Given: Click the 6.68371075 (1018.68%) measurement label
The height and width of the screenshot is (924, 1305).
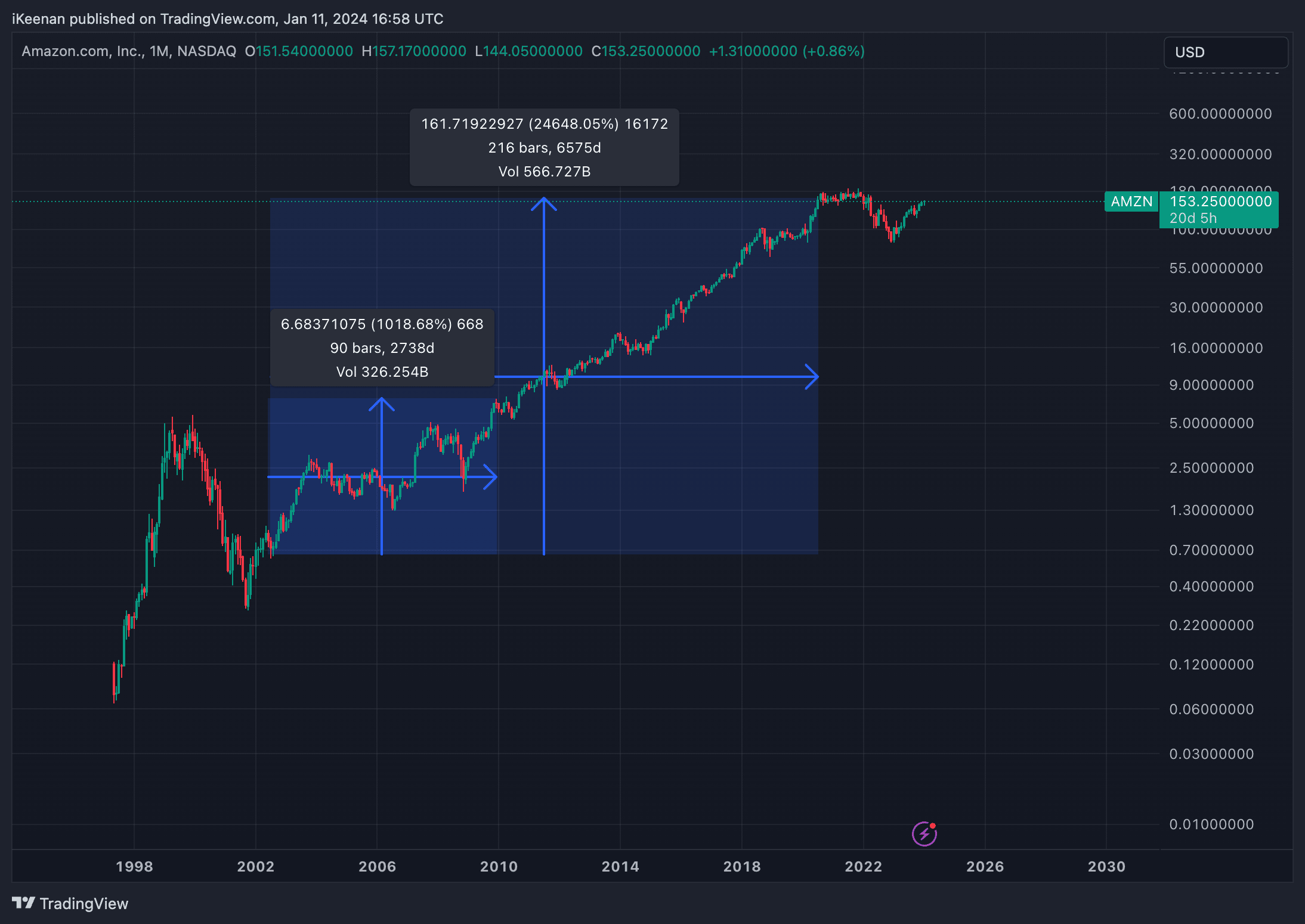Looking at the screenshot, I should click(x=382, y=324).
